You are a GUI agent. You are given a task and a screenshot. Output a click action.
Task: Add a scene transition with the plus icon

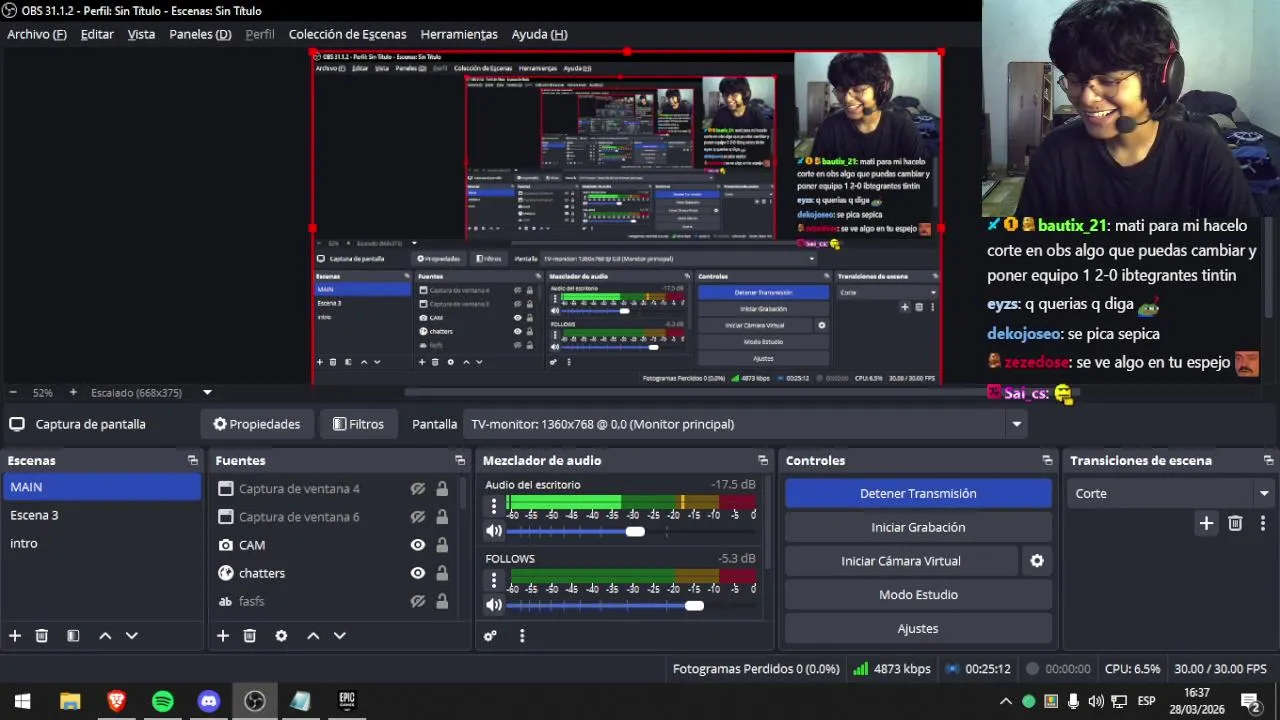click(1206, 523)
